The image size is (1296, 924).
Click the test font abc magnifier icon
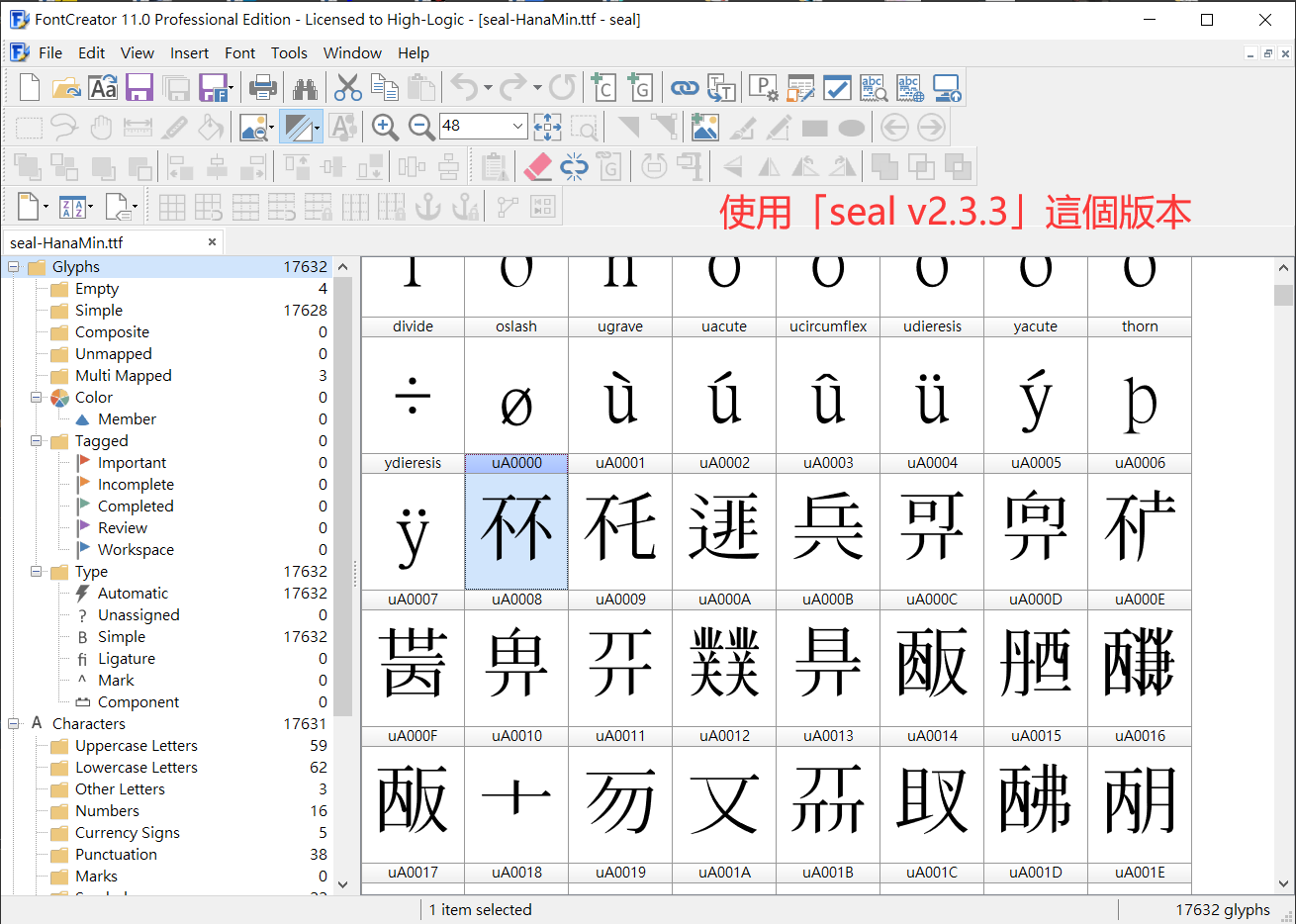tap(874, 88)
